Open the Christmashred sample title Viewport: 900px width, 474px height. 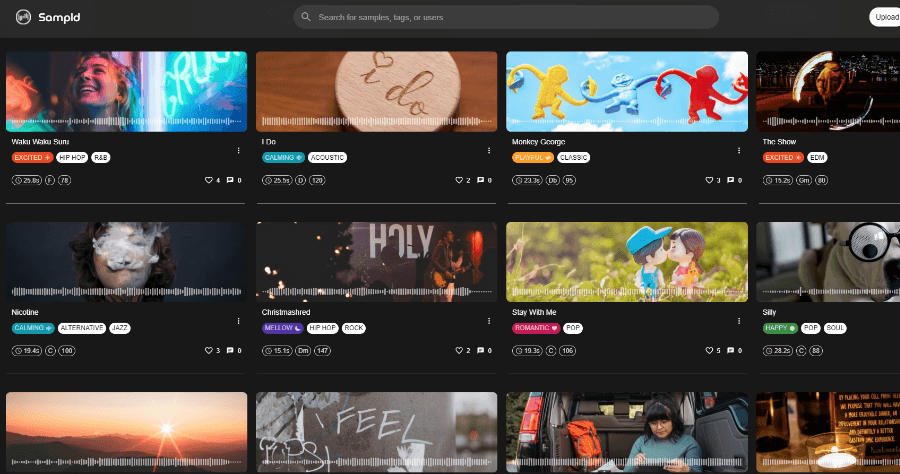click(286, 312)
